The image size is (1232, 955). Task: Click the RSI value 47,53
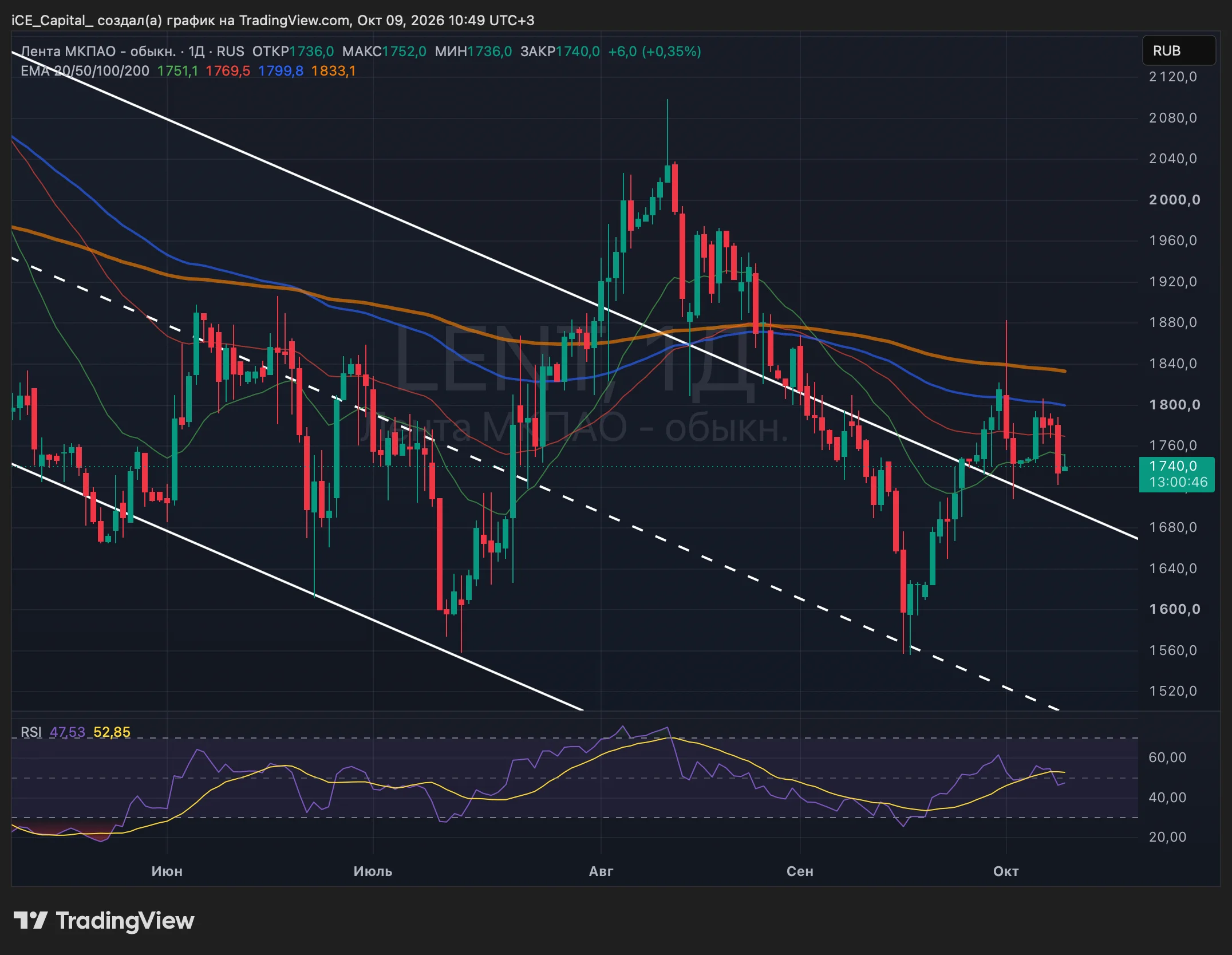pyautogui.click(x=67, y=732)
